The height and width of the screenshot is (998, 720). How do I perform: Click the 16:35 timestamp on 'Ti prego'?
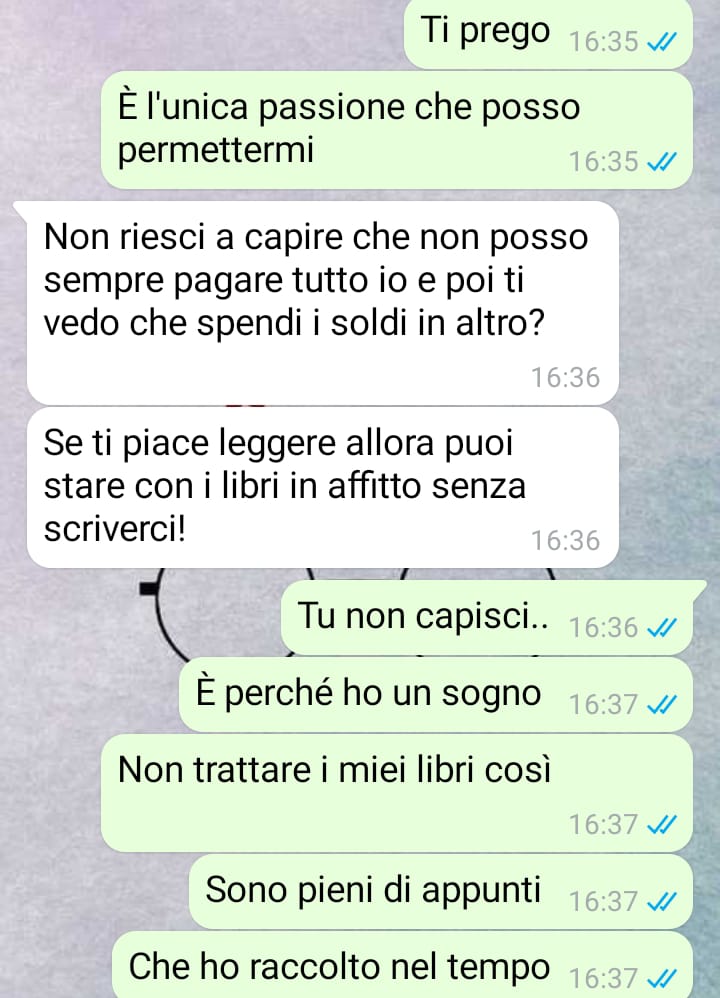604,42
